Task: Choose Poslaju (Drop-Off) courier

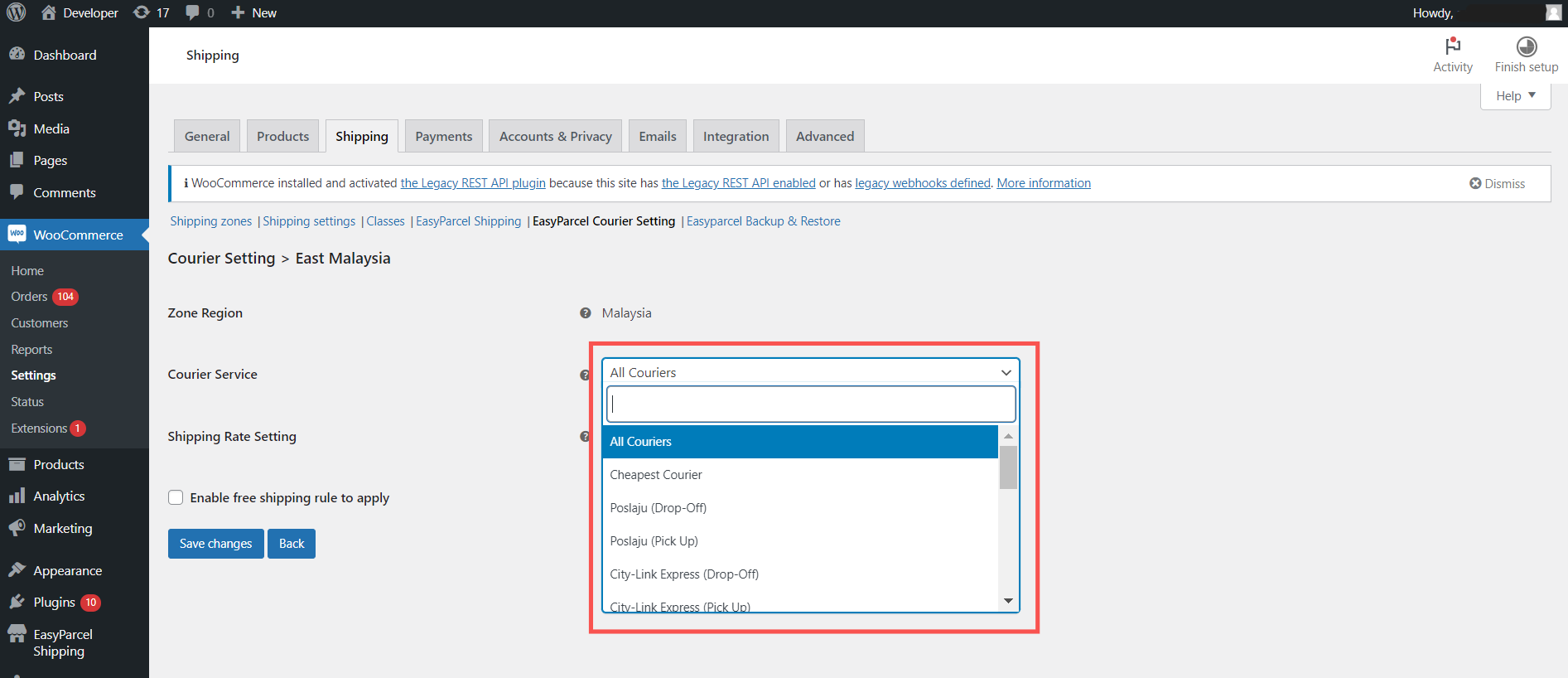Action: tap(800, 508)
